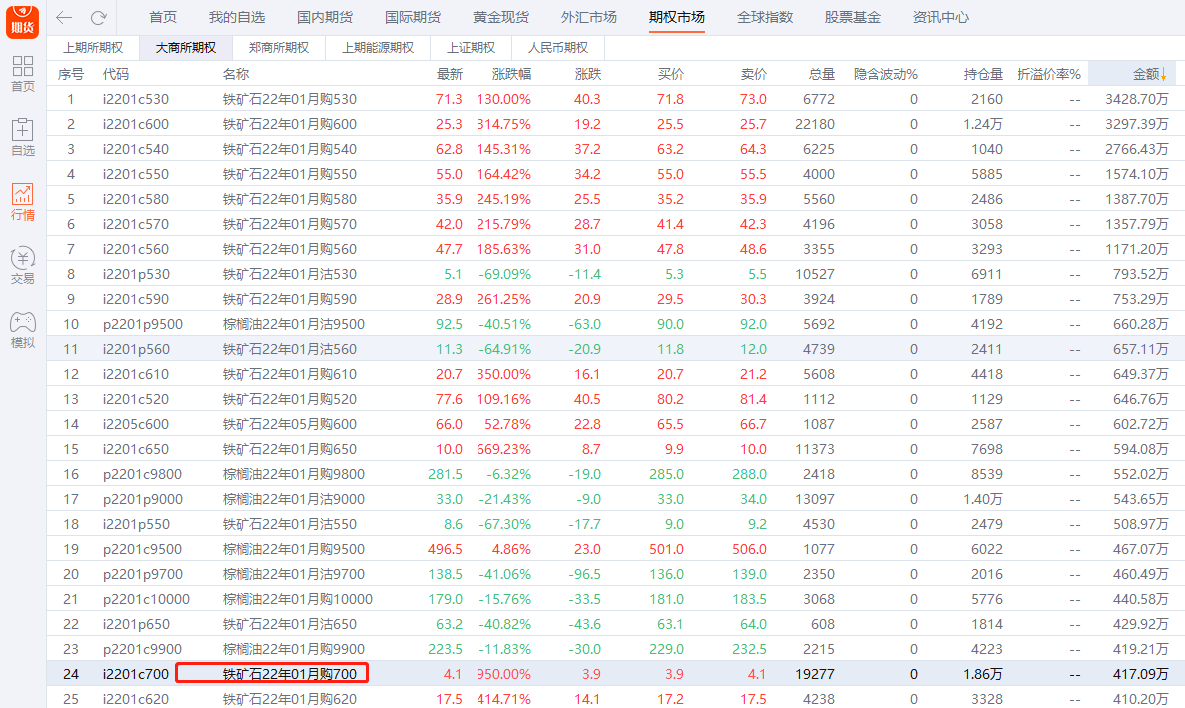The image size is (1185, 708).
Task: Toggle sorting on the 涨跌幅 column header
Action: click(510, 72)
